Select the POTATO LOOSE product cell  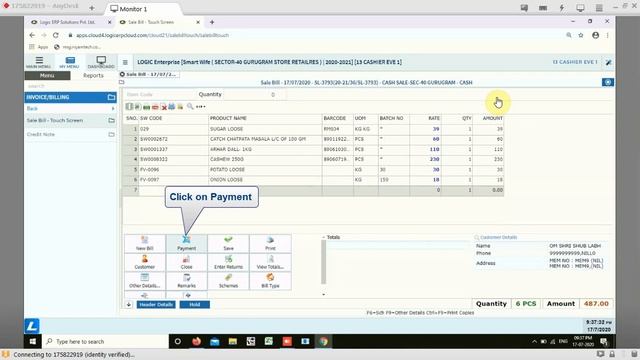[x=265, y=169]
